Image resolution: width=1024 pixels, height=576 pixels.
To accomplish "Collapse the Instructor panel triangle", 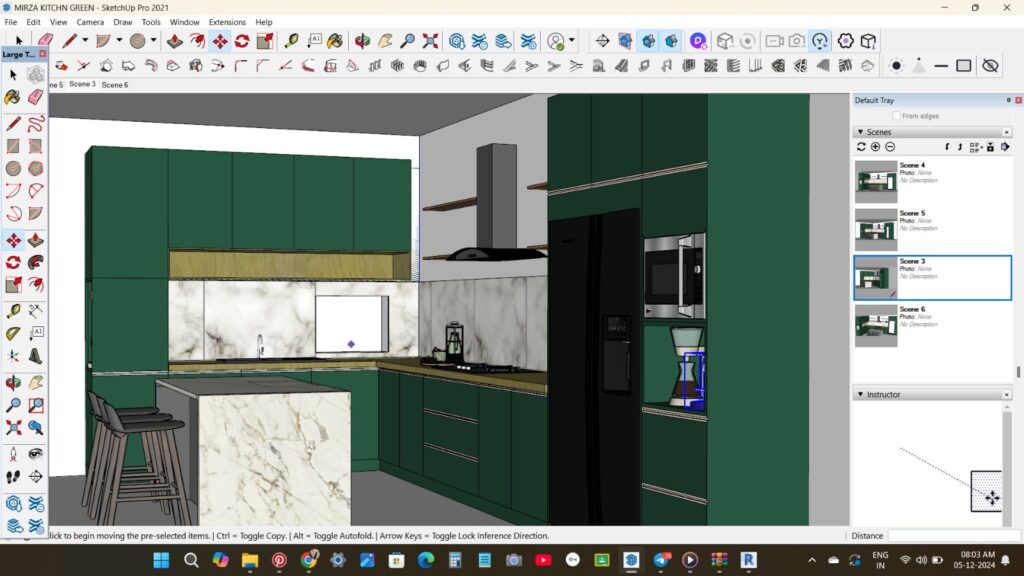I will 860,394.
